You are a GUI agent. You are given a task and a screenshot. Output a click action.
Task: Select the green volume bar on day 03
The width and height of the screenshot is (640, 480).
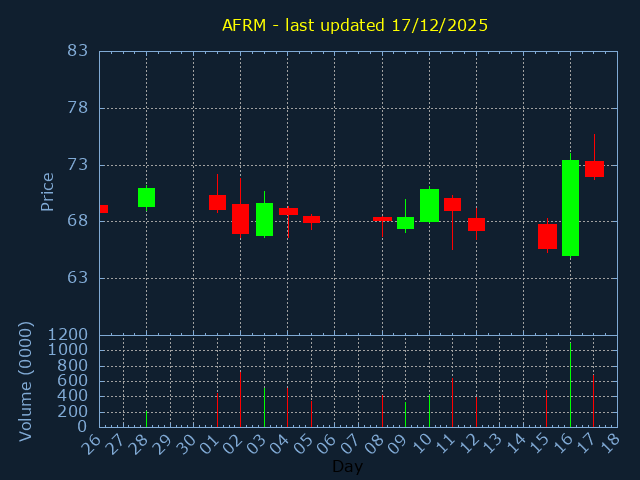coord(264,406)
